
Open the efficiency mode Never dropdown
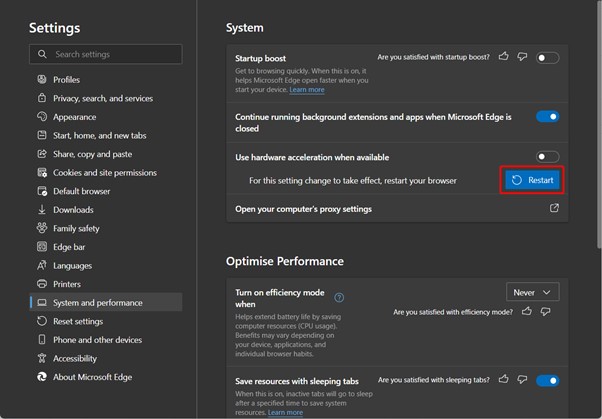pyautogui.click(x=533, y=292)
